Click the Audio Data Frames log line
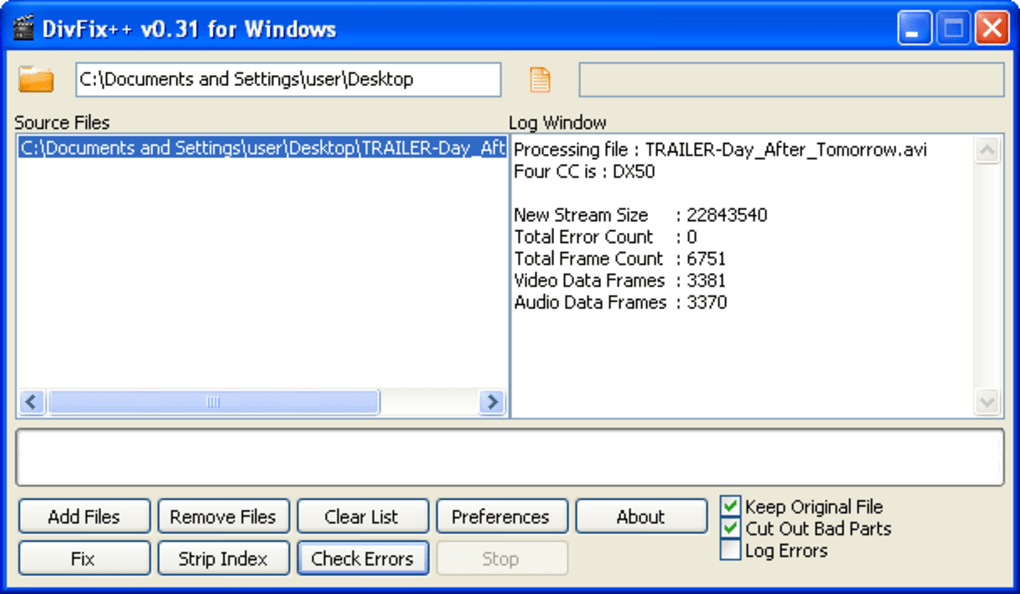The image size is (1020, 594). pos(621,303)
